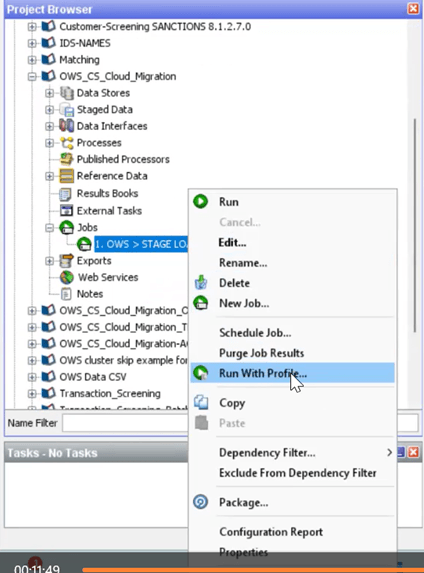
Task: Expand the Processes node
Action: click(49, 143)
